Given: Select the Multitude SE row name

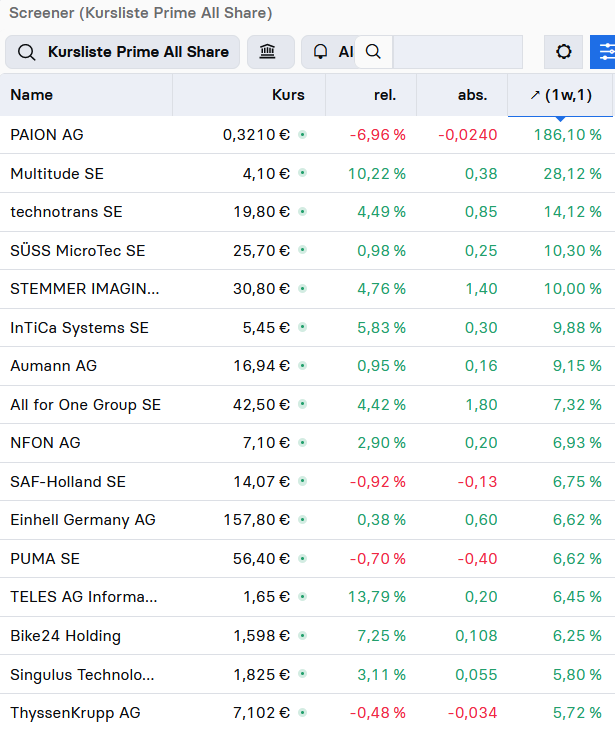Looking at the screenshot, I should (x=57, y=173).
